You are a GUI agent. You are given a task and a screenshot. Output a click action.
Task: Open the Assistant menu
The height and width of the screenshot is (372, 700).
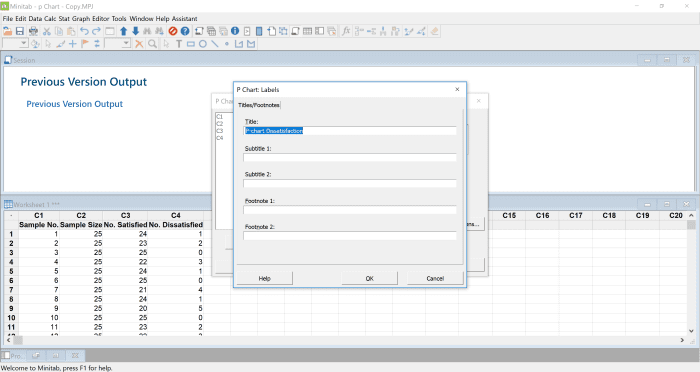[184, 19]
